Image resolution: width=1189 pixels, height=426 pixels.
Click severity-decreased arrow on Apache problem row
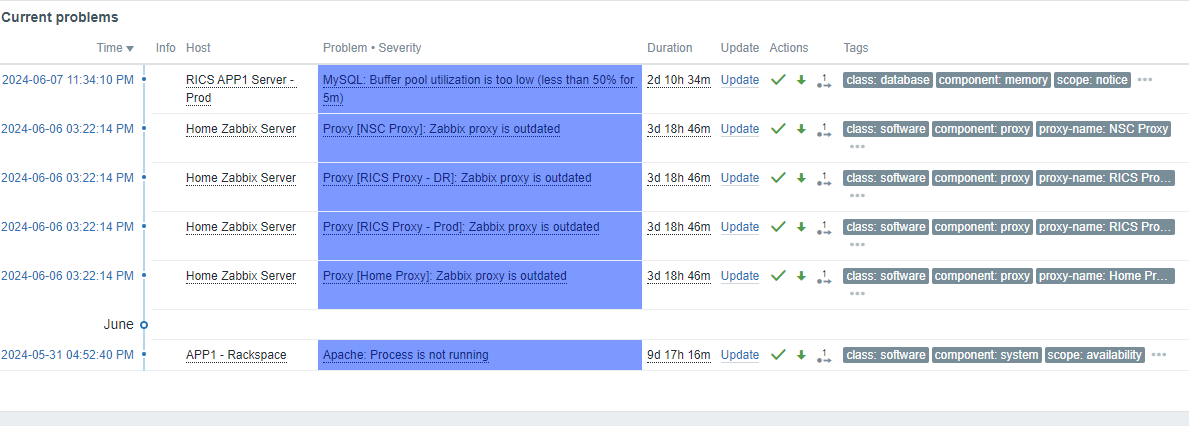[801, 355]
